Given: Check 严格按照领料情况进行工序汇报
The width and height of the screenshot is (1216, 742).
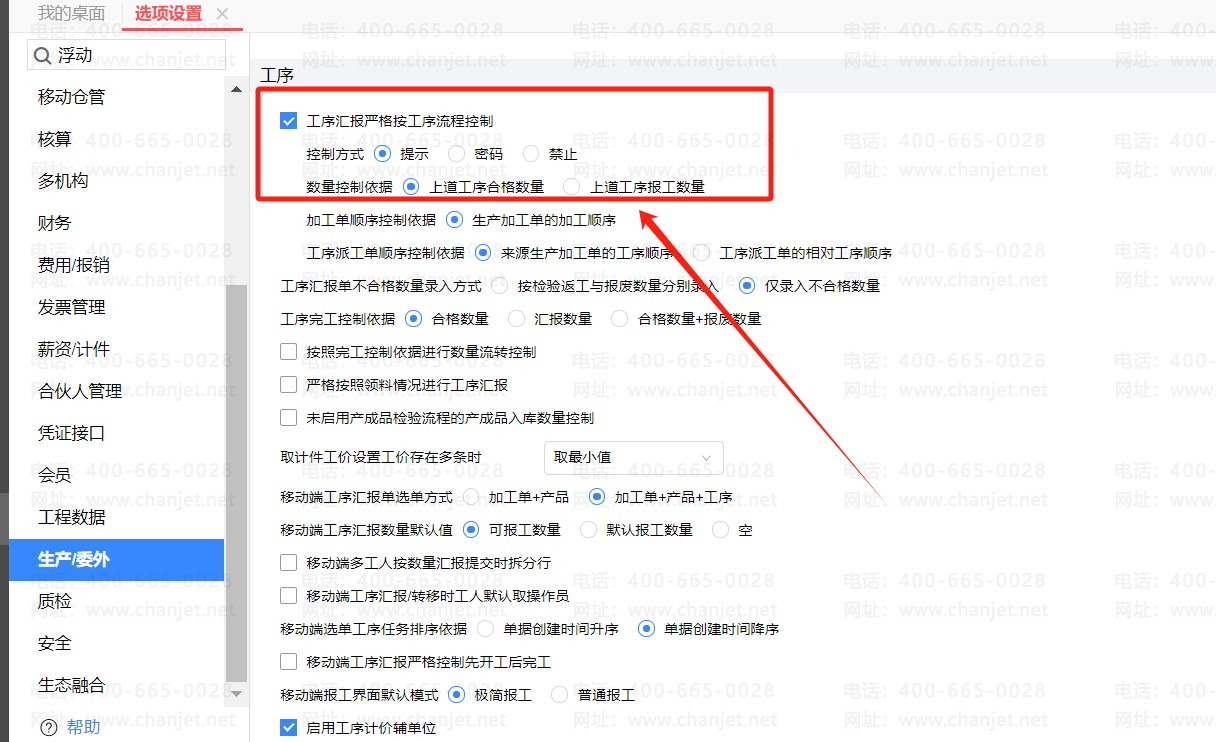Looking at the screenshot, I should tap(289, 385).
